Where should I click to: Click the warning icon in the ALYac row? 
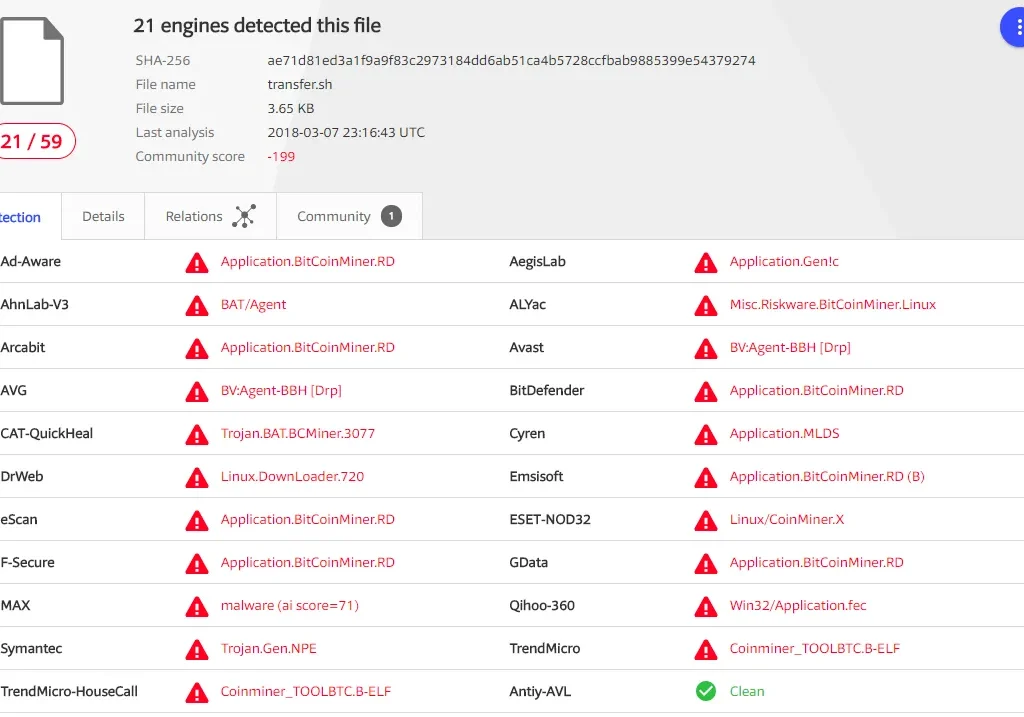705,306
